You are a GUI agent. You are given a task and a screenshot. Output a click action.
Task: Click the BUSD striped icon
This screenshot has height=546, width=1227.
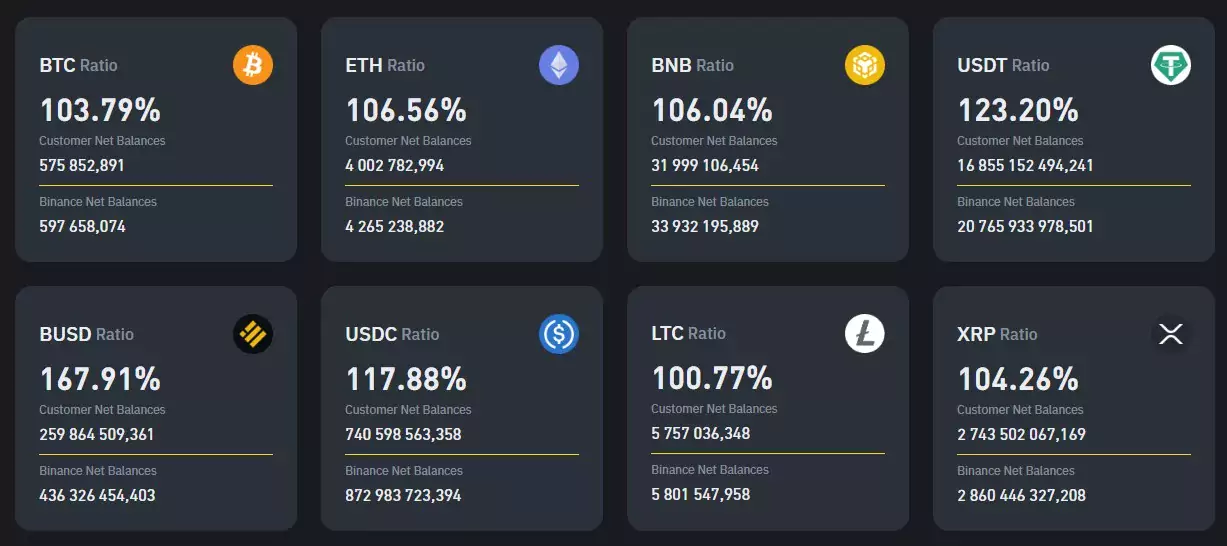(253, 334)
